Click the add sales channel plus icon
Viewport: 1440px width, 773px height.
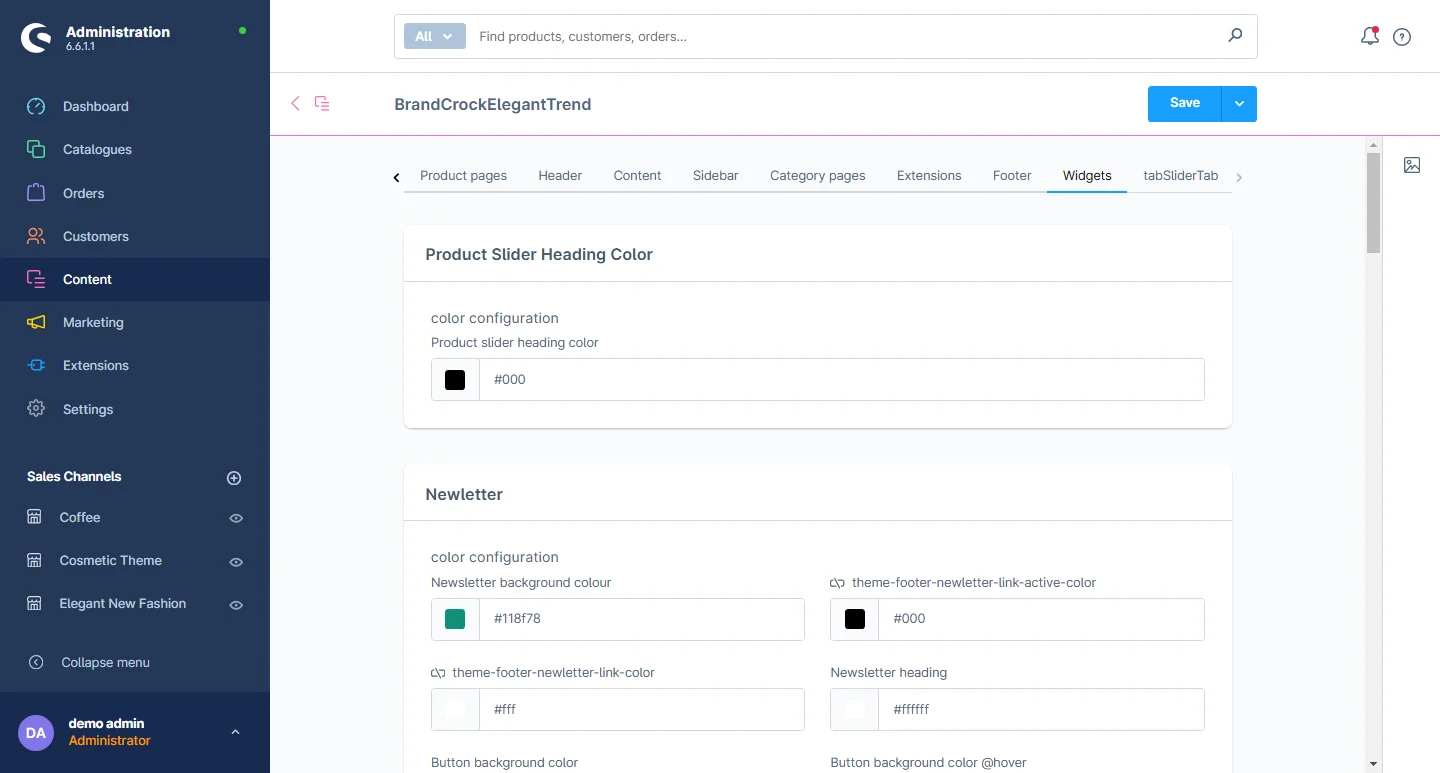(x=234, y=478)
